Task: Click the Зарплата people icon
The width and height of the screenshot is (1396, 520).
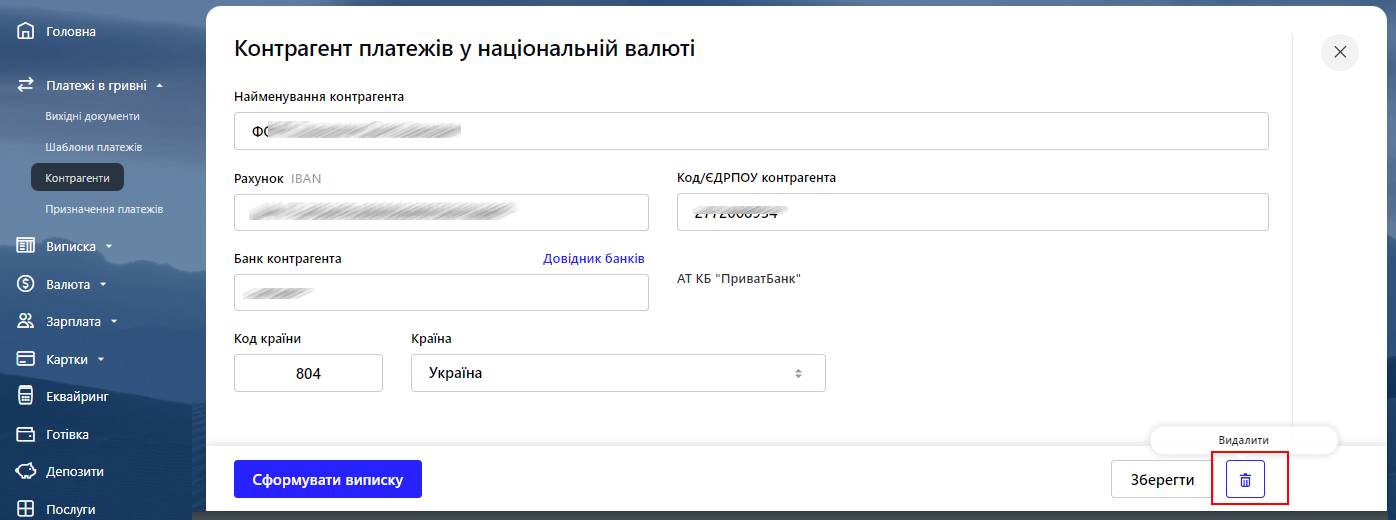Action: 26,322
